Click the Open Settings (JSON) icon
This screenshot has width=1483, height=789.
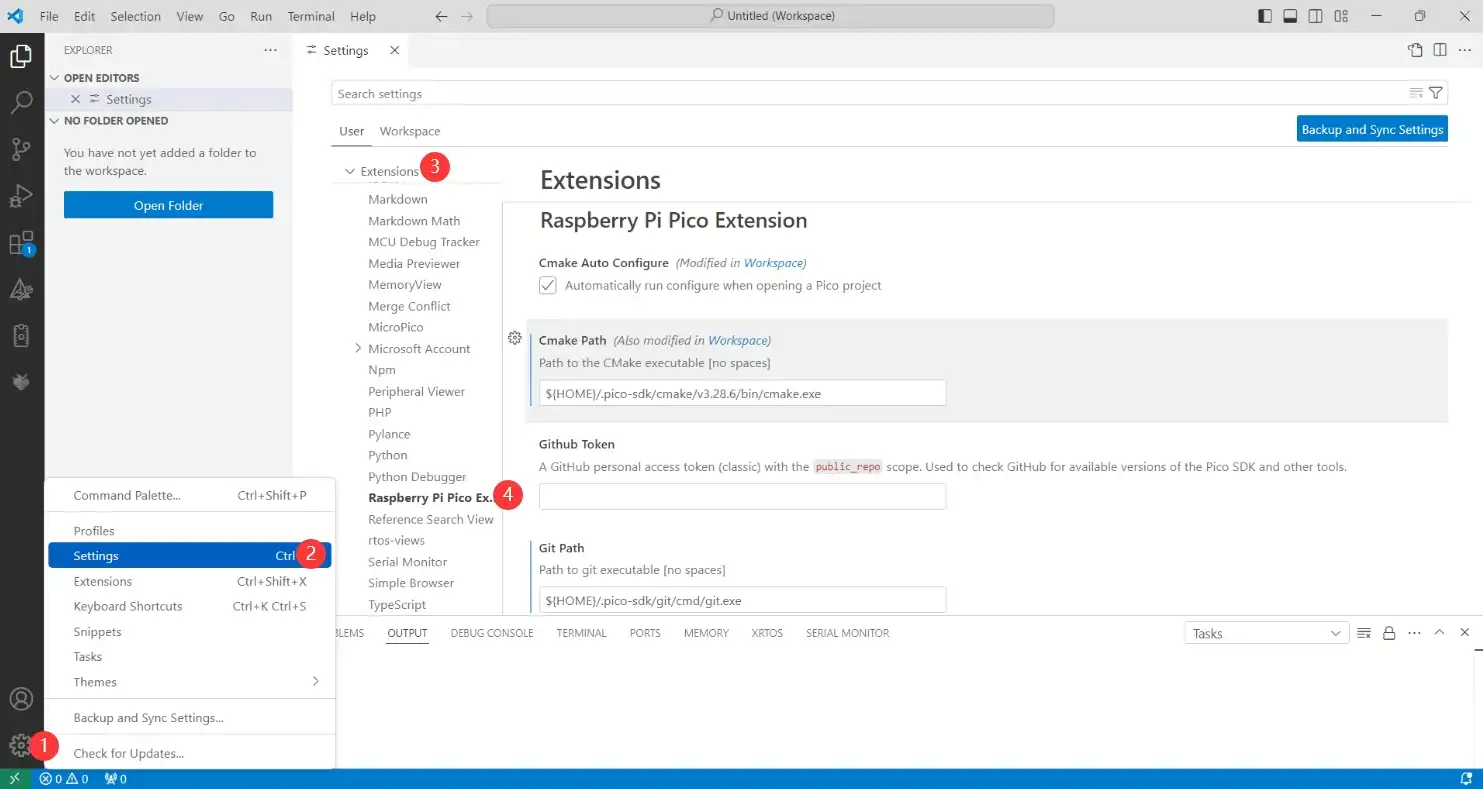tap(1414, 50)
